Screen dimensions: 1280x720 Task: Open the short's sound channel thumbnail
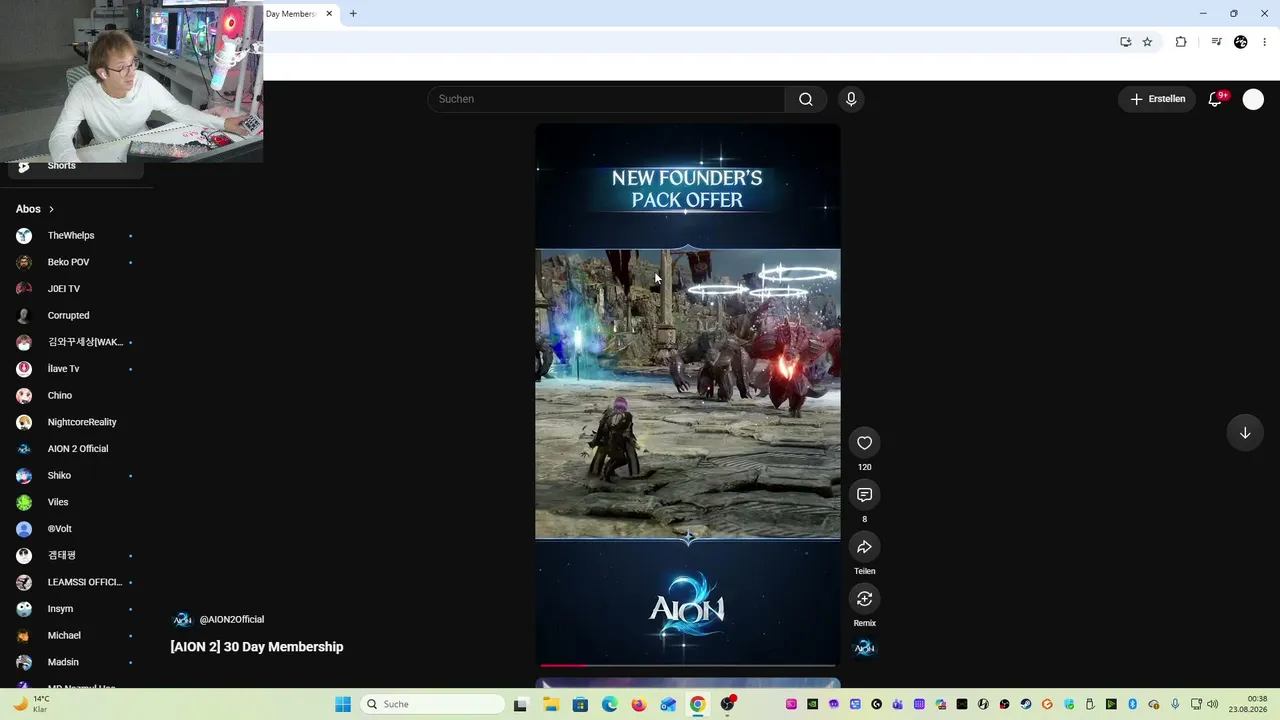coord(864,648)
